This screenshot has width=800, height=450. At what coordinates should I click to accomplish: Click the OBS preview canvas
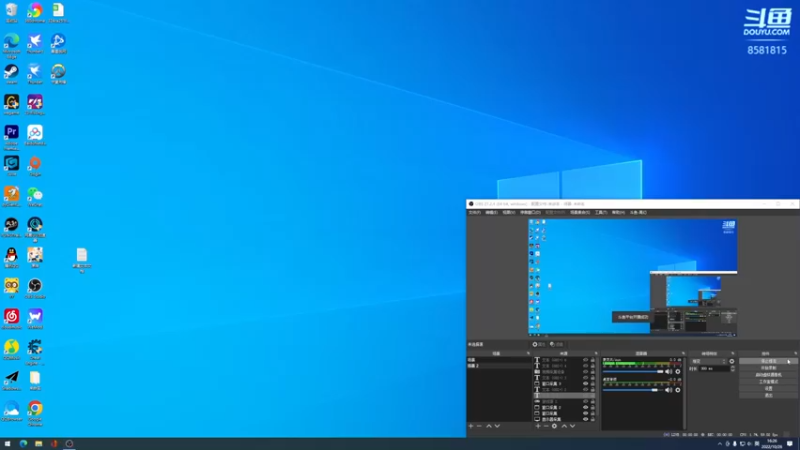point(632,277)
